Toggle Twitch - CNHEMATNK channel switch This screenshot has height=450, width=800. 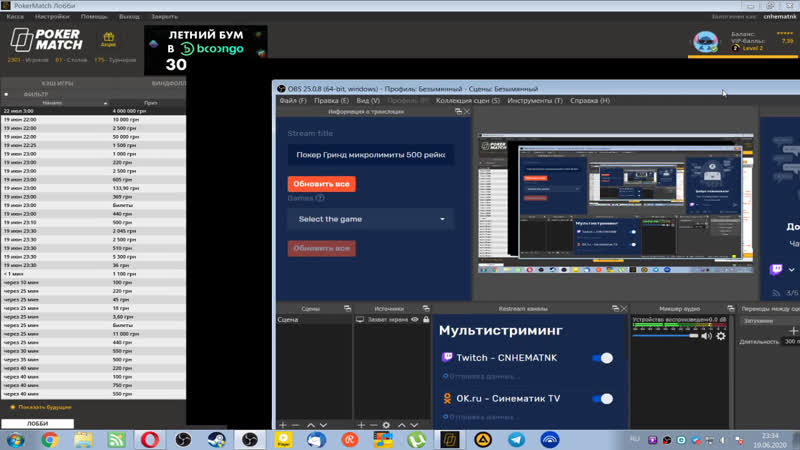tap(603, 358)
